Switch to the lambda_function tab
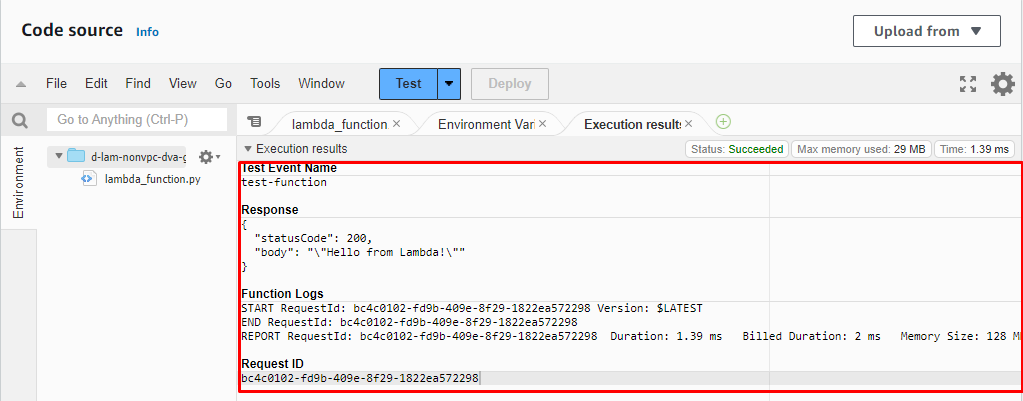The height and width of the screenshot is (401, 1023). (x=338, y=124)
